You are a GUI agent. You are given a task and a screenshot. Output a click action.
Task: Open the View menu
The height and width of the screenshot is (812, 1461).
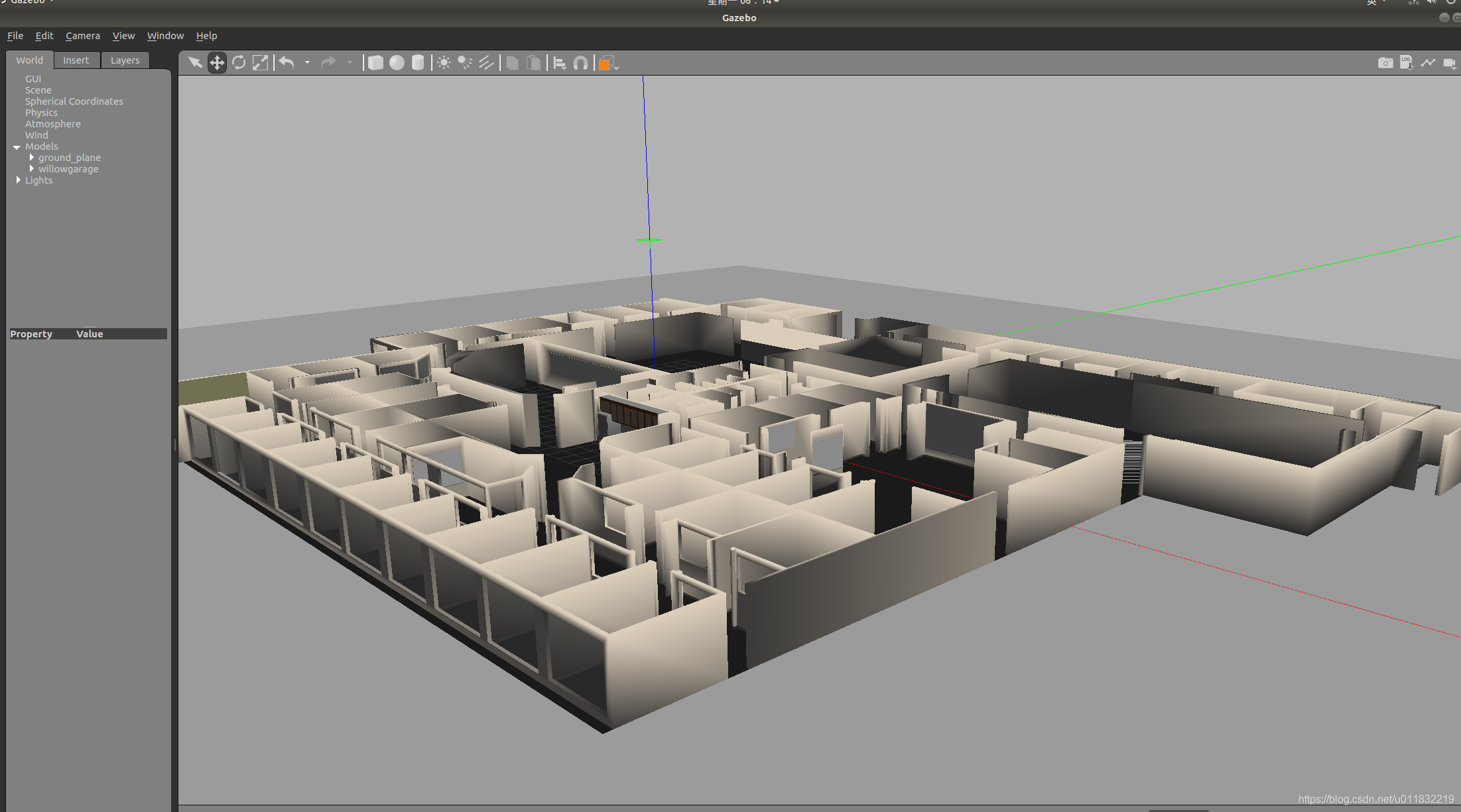pos(123,36)
